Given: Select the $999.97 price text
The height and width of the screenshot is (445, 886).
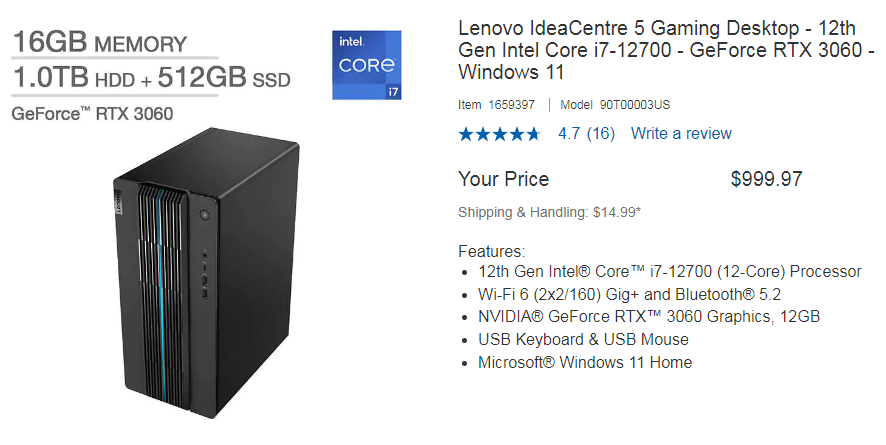Looking at the screenshot, I should pyautogui.click(x=766, y=179).
